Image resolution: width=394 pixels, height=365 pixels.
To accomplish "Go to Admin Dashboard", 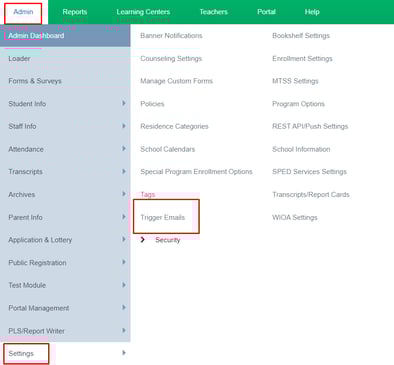I will coord(36,36).
